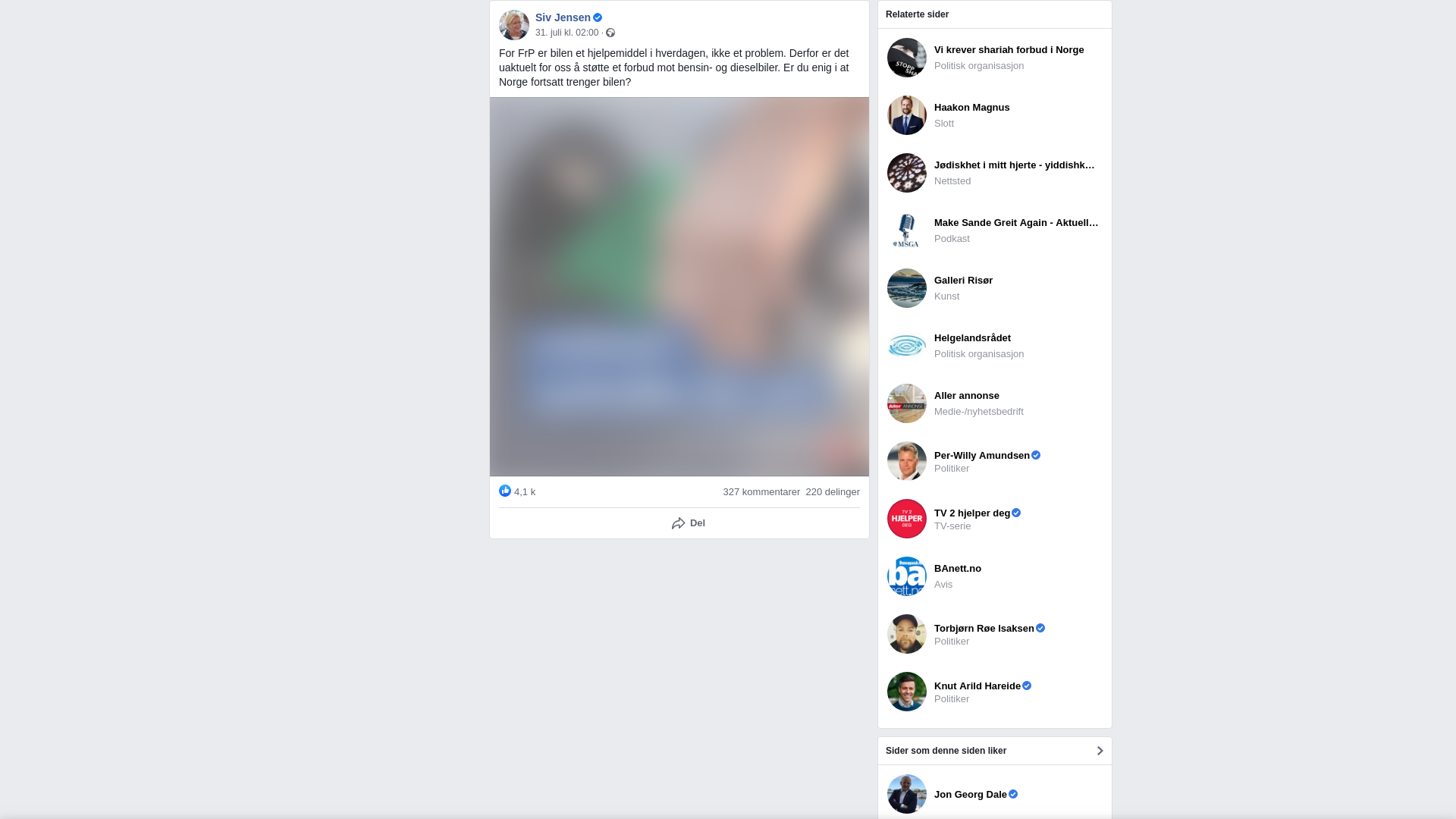
Task: Click the Helgelandsrådet swirl logo
Action: point(907,346)
